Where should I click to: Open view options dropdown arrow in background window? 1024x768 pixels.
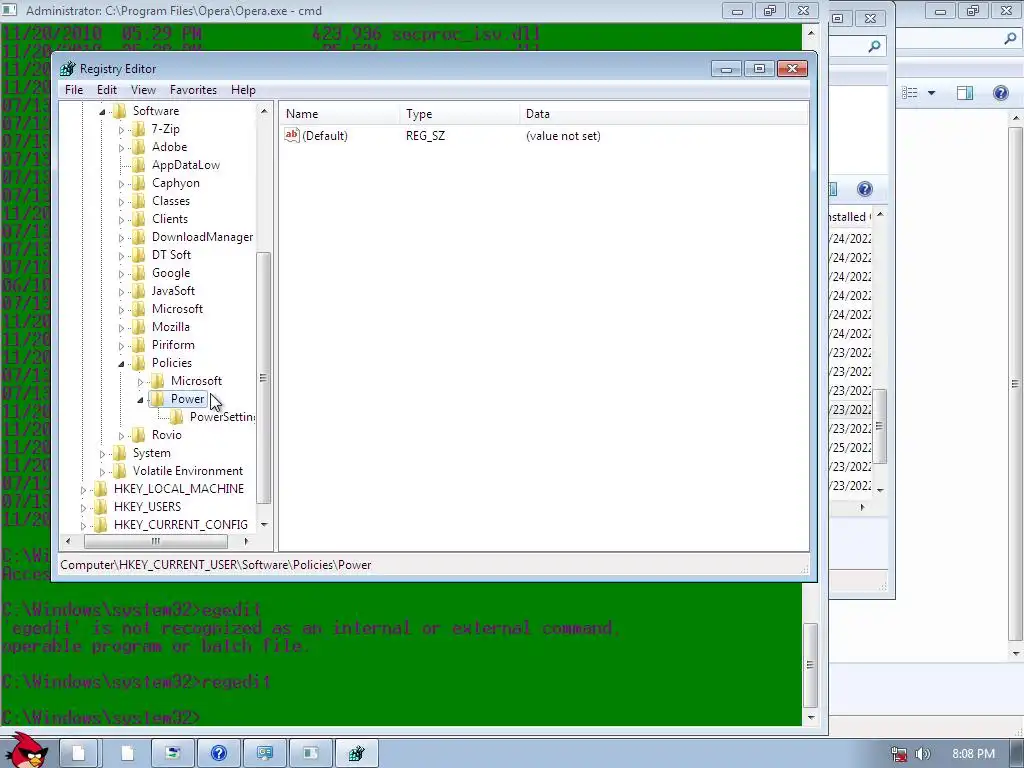pos(932,93)
